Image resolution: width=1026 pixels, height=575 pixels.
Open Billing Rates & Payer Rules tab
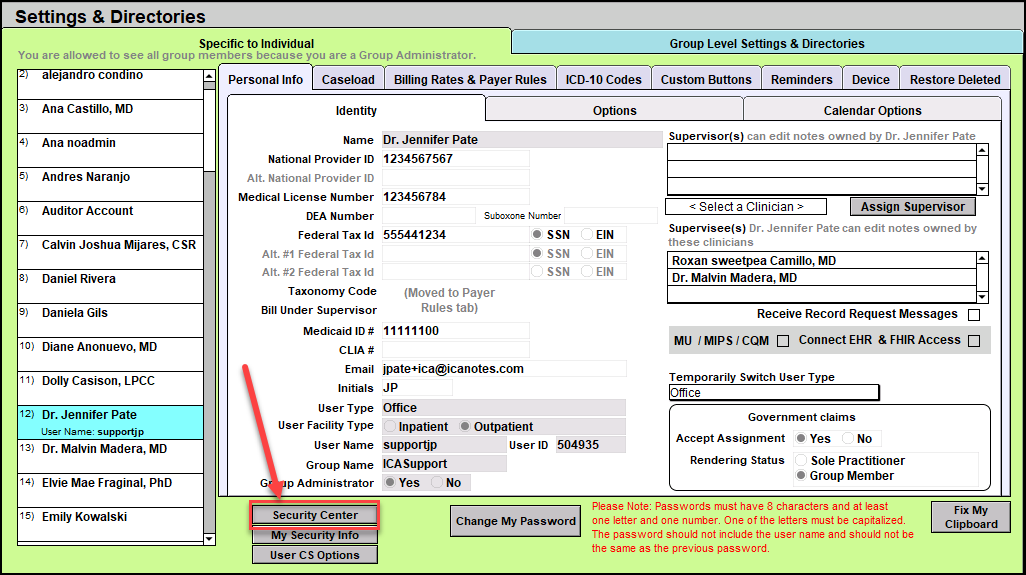click(x=470, y=80)
